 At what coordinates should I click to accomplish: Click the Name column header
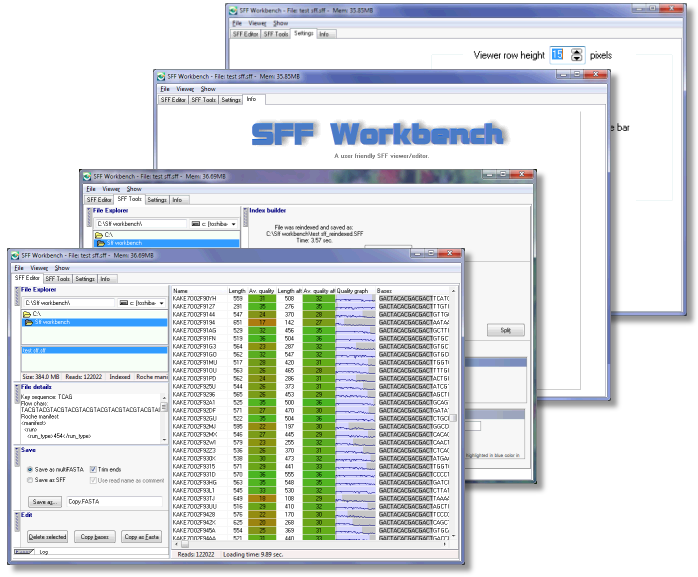(x=199, y=291)
